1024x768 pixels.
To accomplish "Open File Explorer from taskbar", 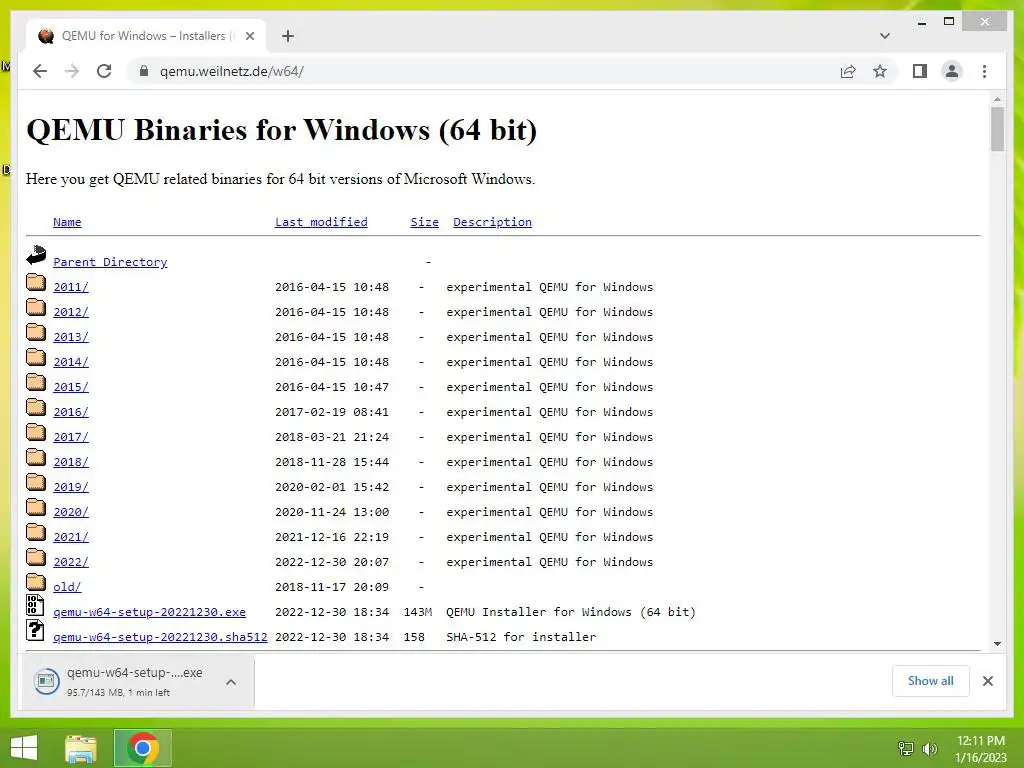I will (81, 748).
